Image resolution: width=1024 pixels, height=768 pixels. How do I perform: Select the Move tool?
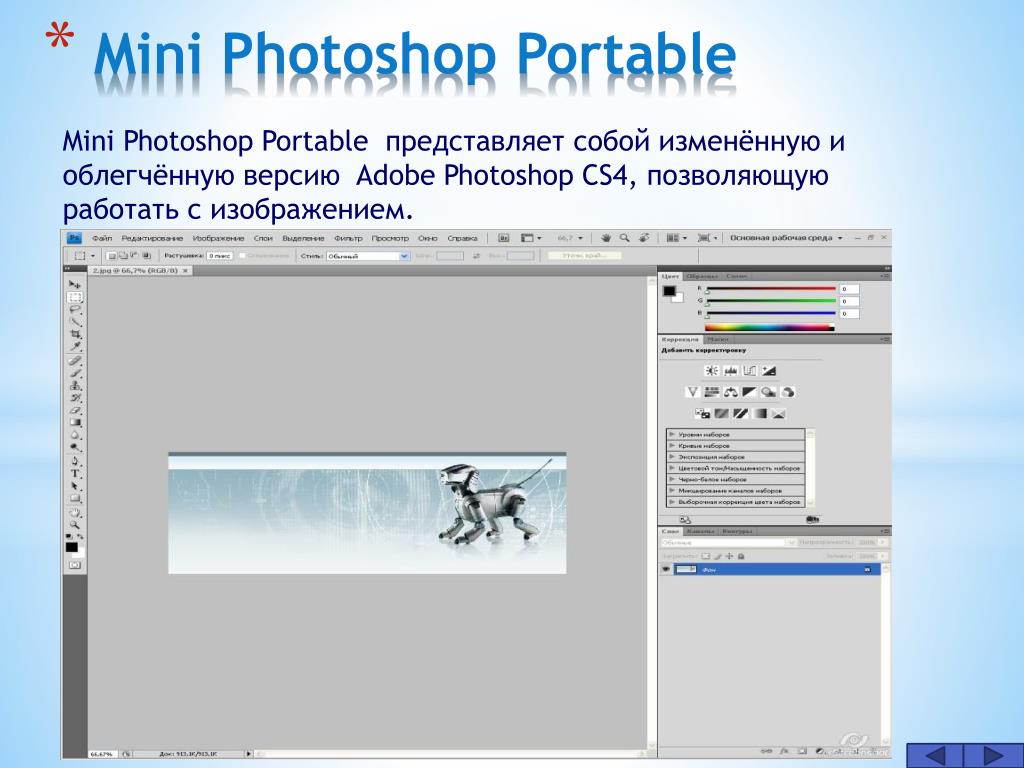click(x=75, y=285)
